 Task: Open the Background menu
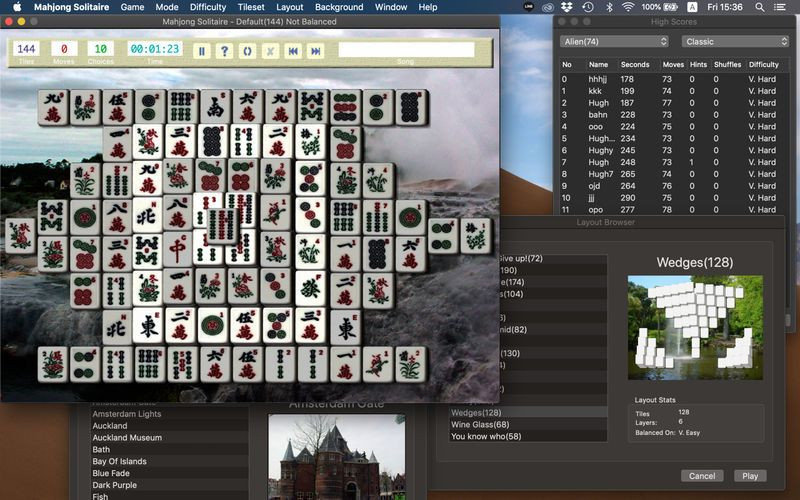339,7
